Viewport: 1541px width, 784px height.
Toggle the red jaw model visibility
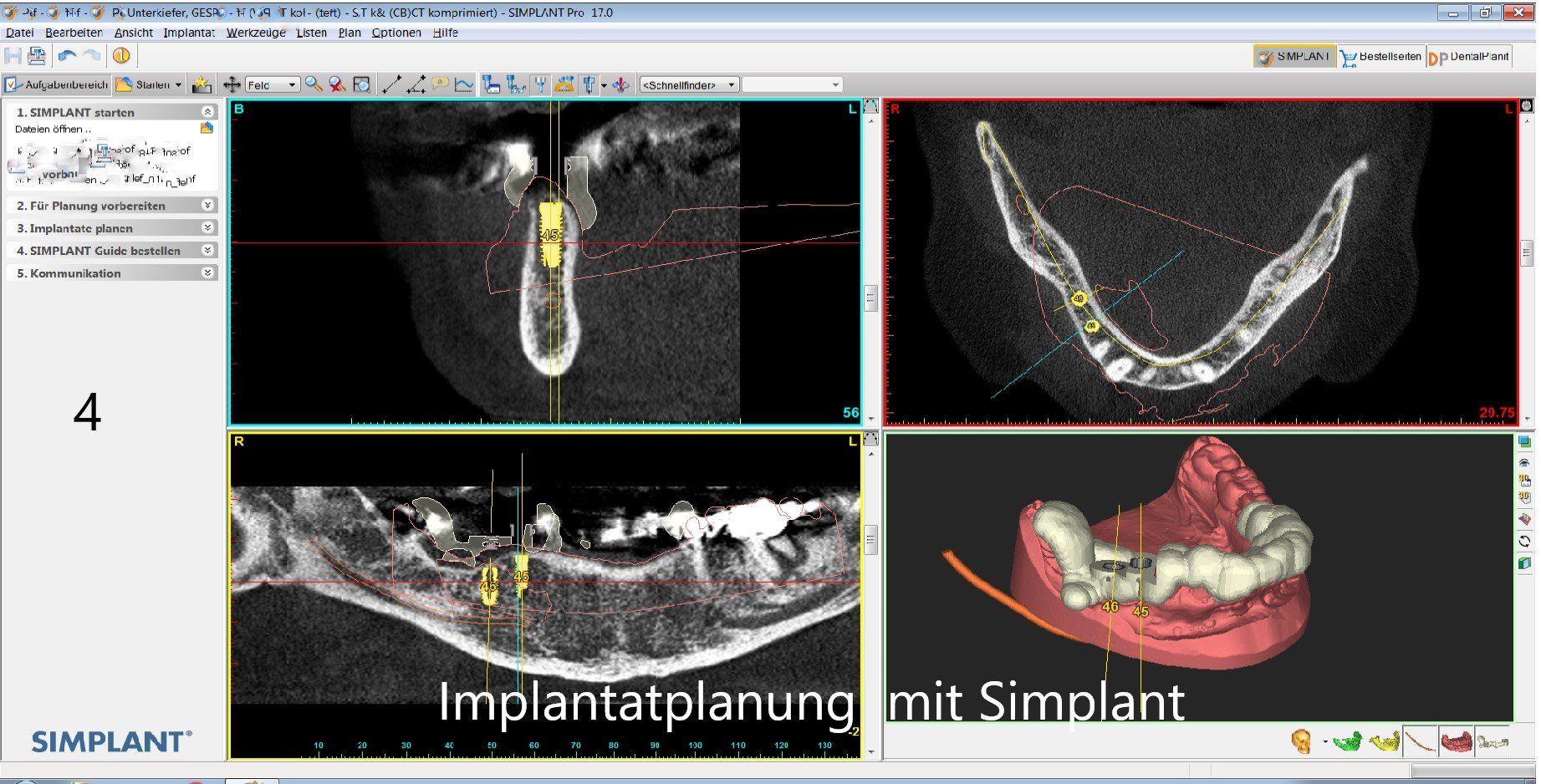click(1457, 741)
